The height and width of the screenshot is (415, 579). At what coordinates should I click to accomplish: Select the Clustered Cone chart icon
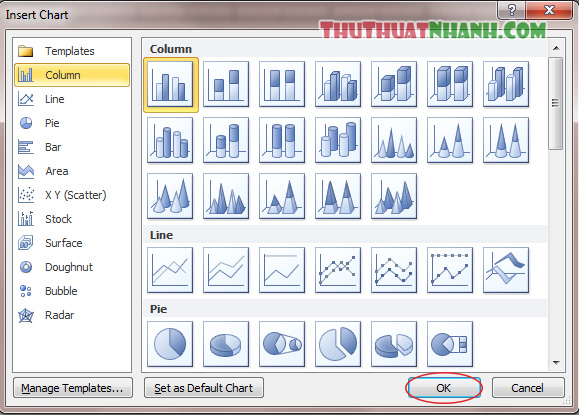(394, 141)
